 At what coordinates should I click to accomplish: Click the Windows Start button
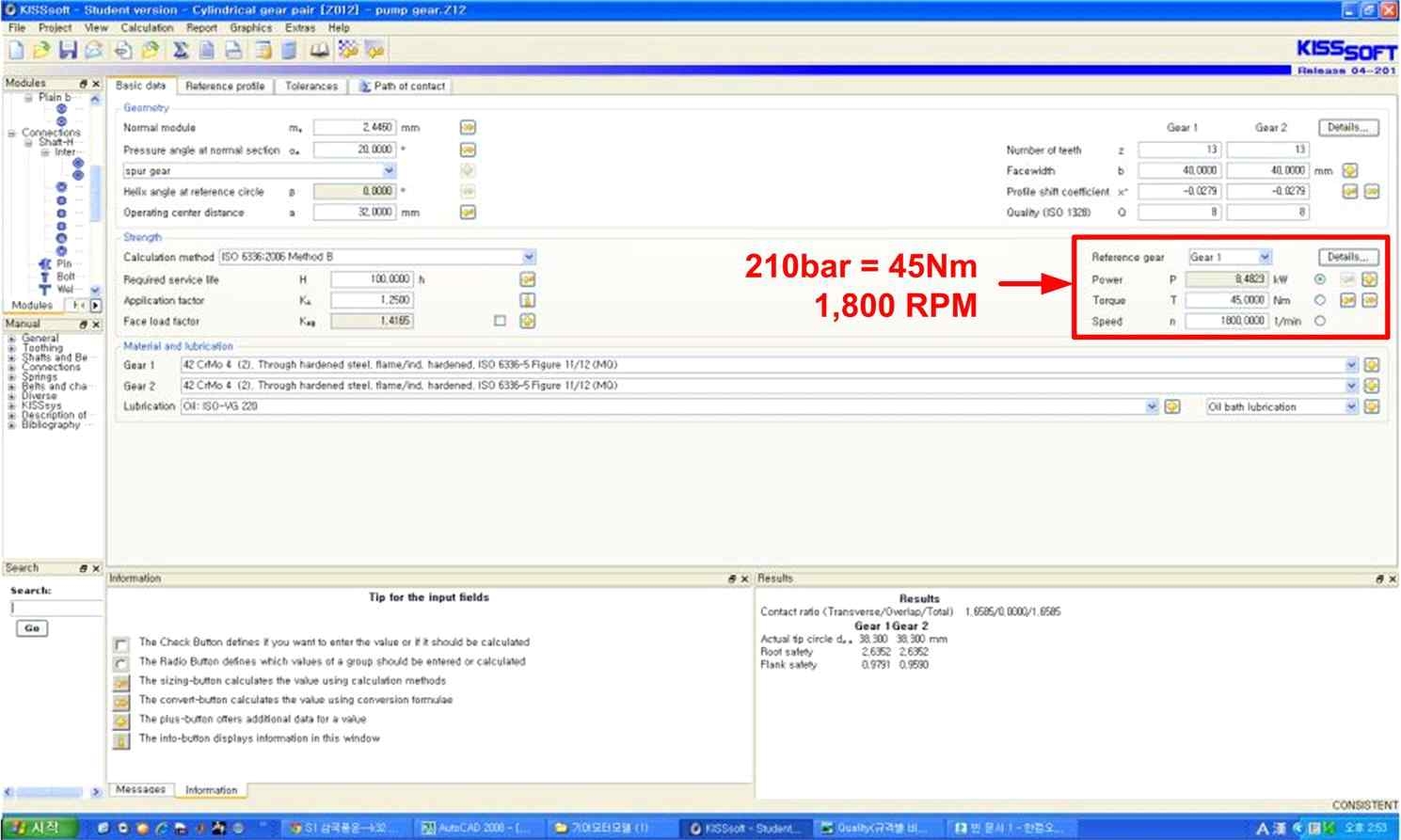tap(40, 828)
